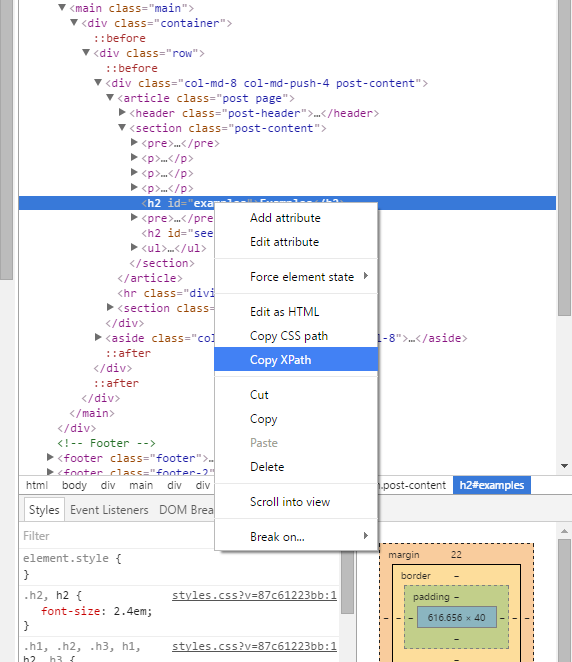This screenshot has height=662, width=572.
Task: Collapse the col-md-8 post-content div
Action: click(98, 82)
